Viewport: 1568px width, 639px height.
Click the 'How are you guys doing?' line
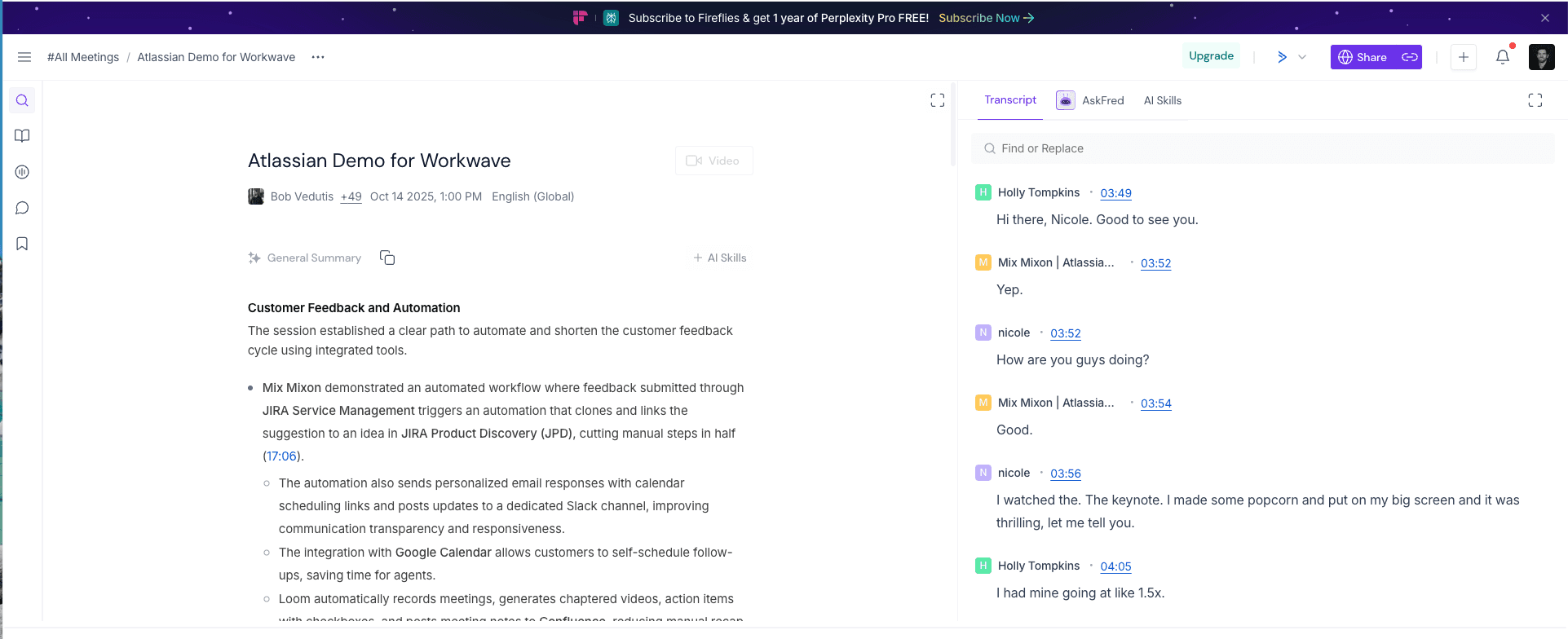pyautogui.click(x=1072, y=359)
